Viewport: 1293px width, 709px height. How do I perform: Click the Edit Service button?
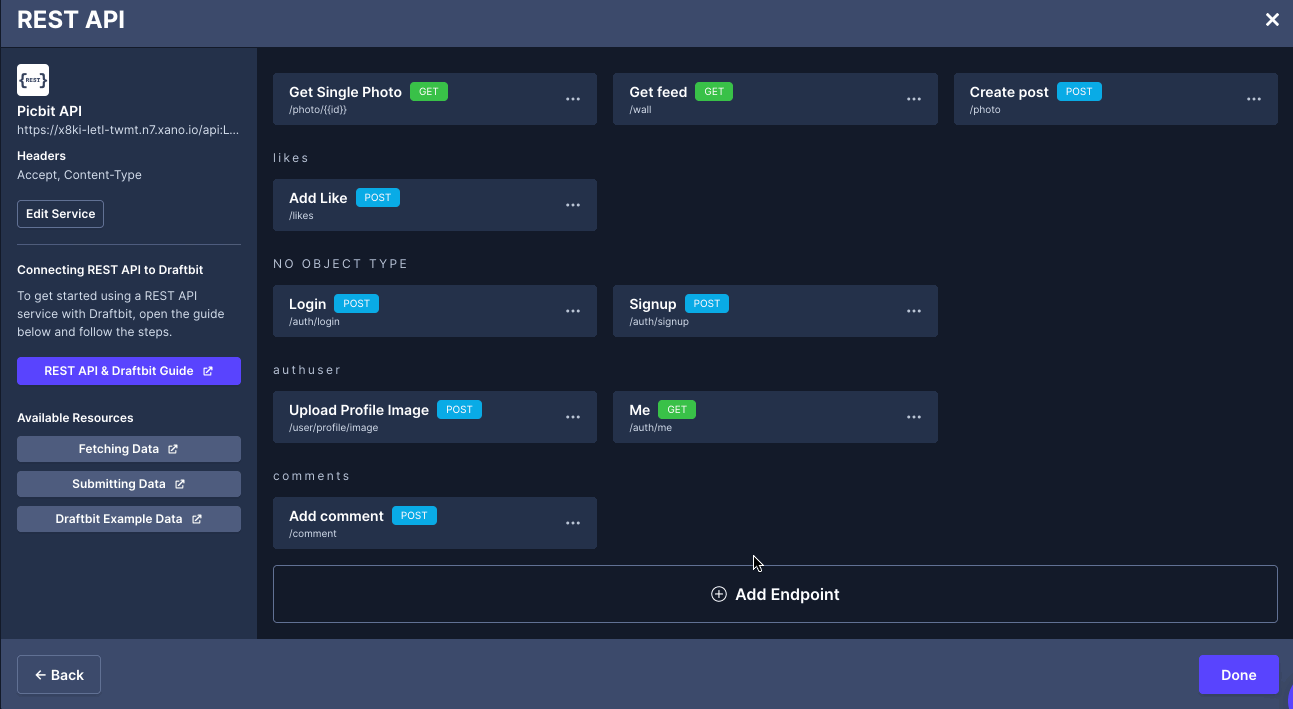click(60, 214)
